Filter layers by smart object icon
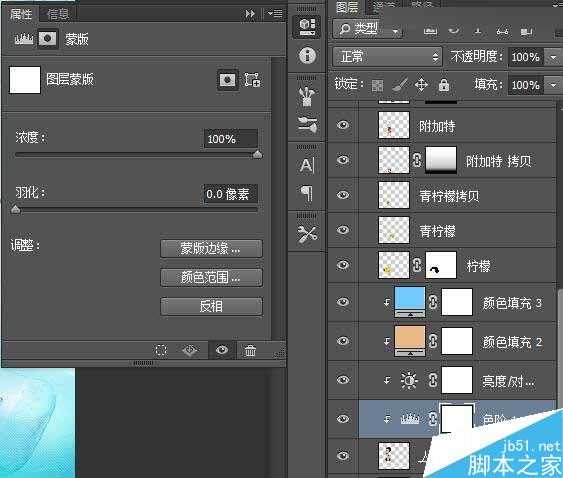This screenshot has width=563, height=478. (x=526, y=32)
